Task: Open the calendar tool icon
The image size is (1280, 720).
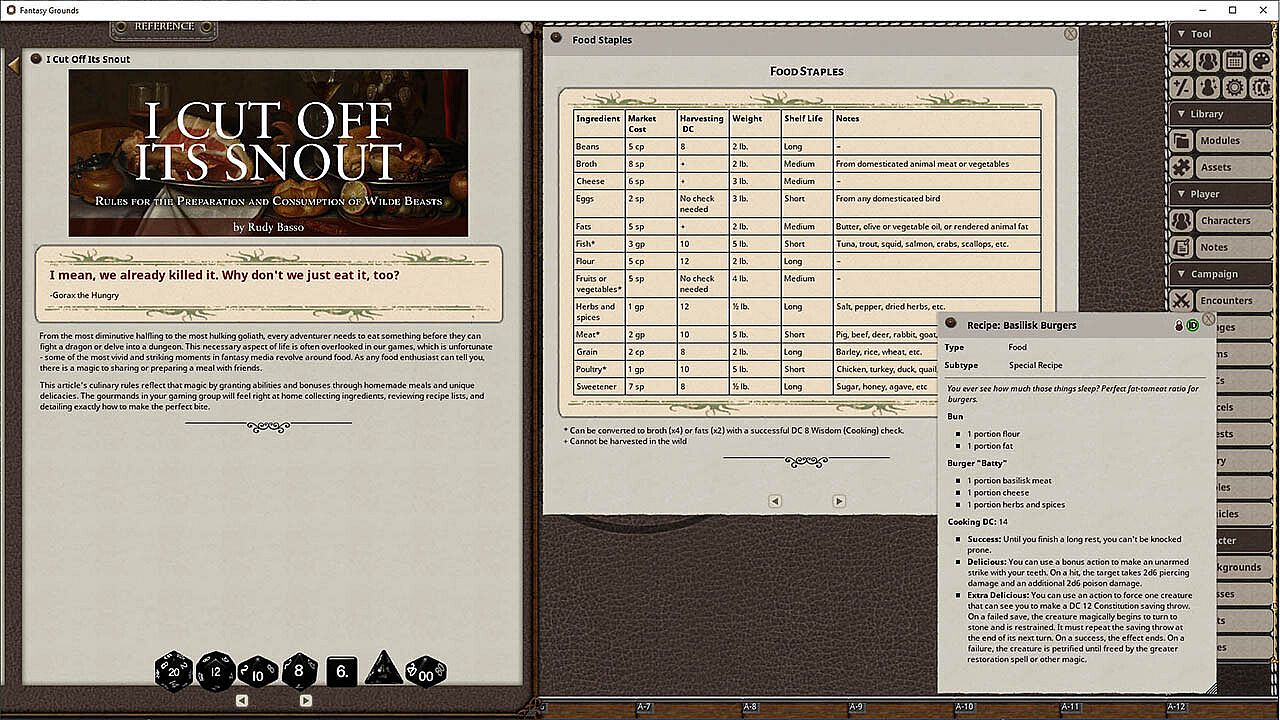Action: (x=1234, y=61)
